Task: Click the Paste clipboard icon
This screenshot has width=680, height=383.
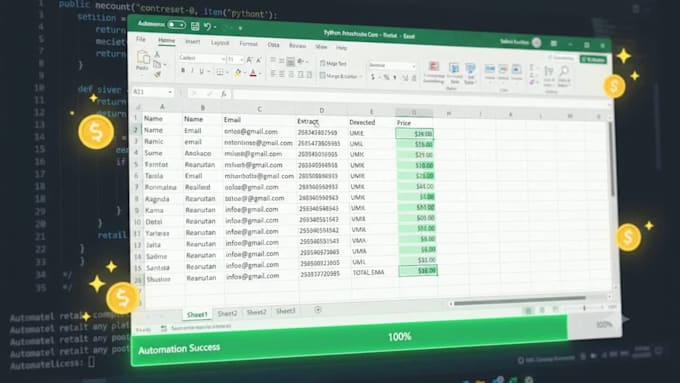Action: 143,58
